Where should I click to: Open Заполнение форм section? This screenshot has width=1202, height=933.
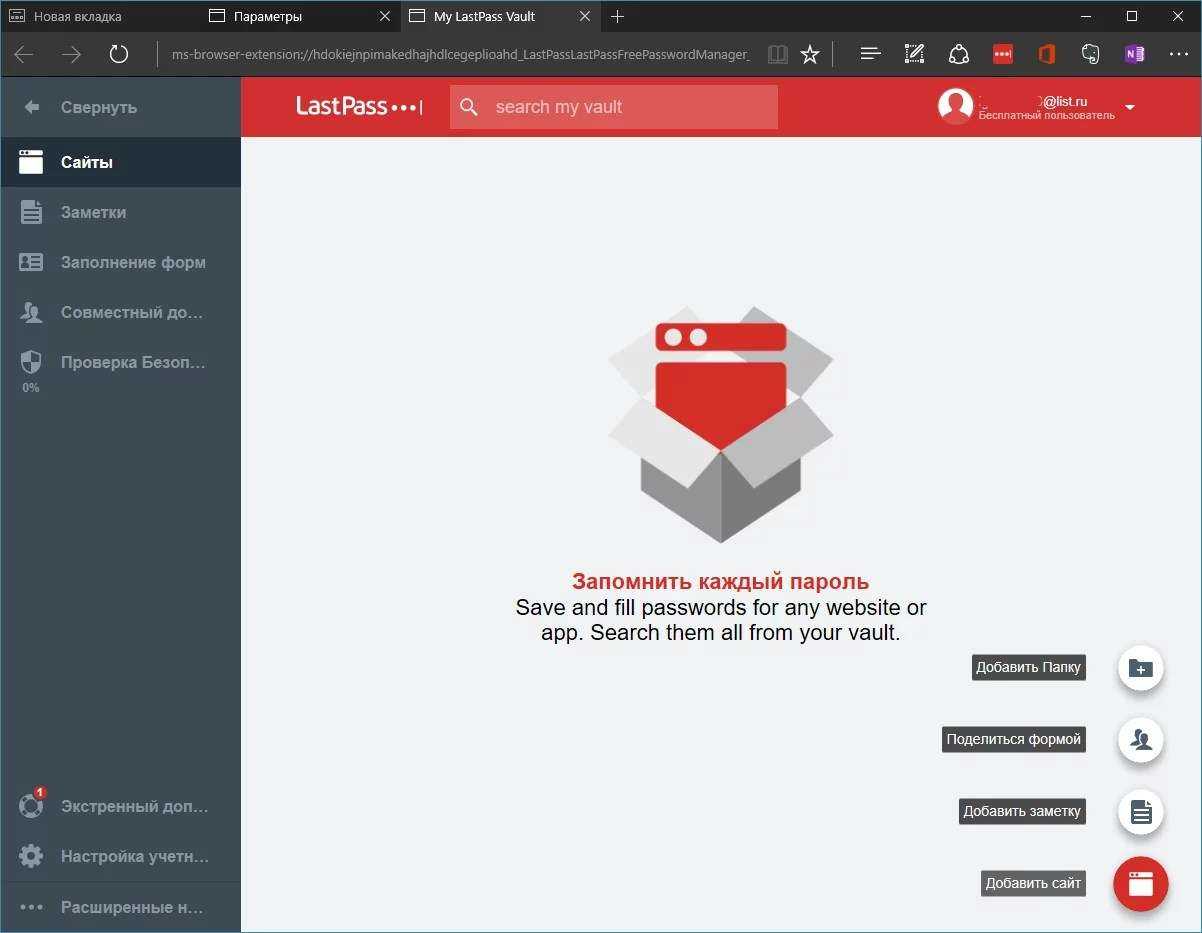click(132, 262)
